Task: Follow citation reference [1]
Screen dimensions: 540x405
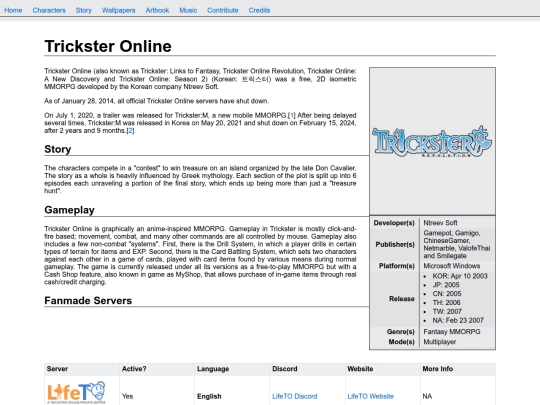Action: pyautogui.click(x=292, y=115)
